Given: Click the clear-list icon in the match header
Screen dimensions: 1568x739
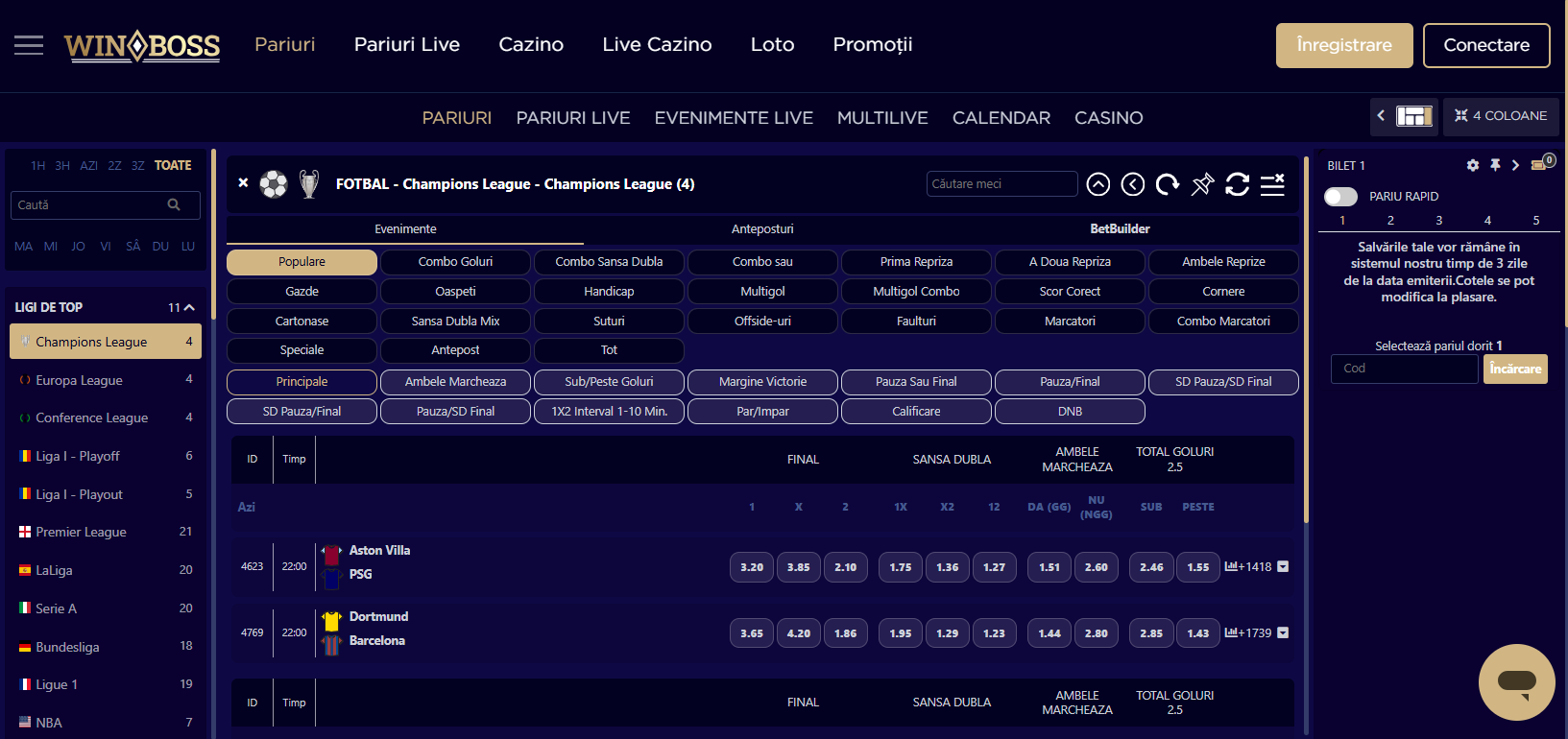Looking at the screenshot, I should 1272,184.
